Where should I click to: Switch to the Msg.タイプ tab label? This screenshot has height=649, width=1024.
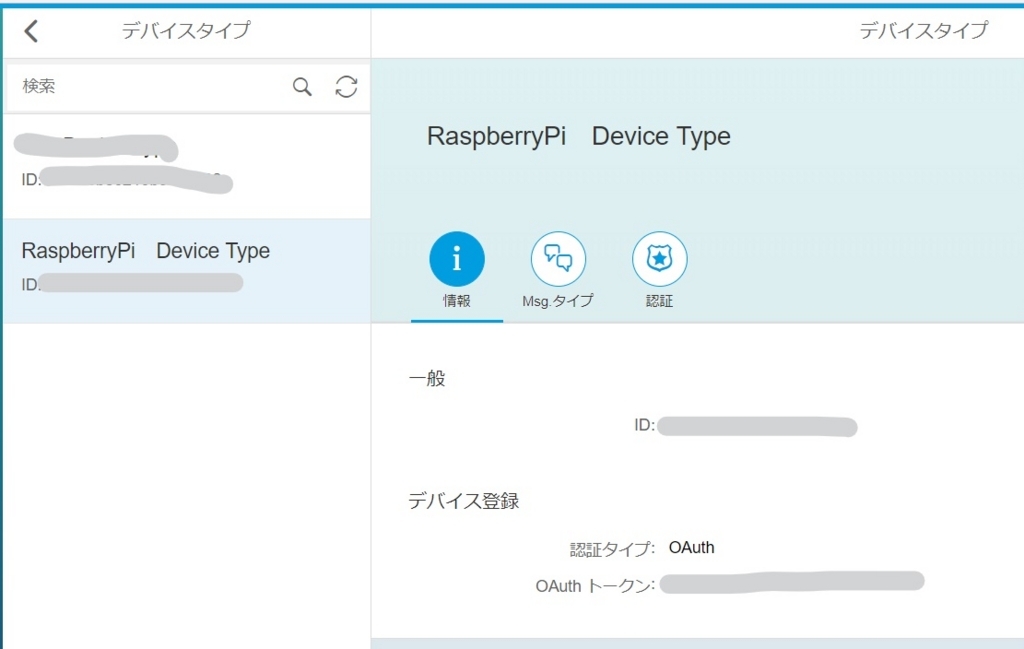pyautogui.click(x=558, y=301)
